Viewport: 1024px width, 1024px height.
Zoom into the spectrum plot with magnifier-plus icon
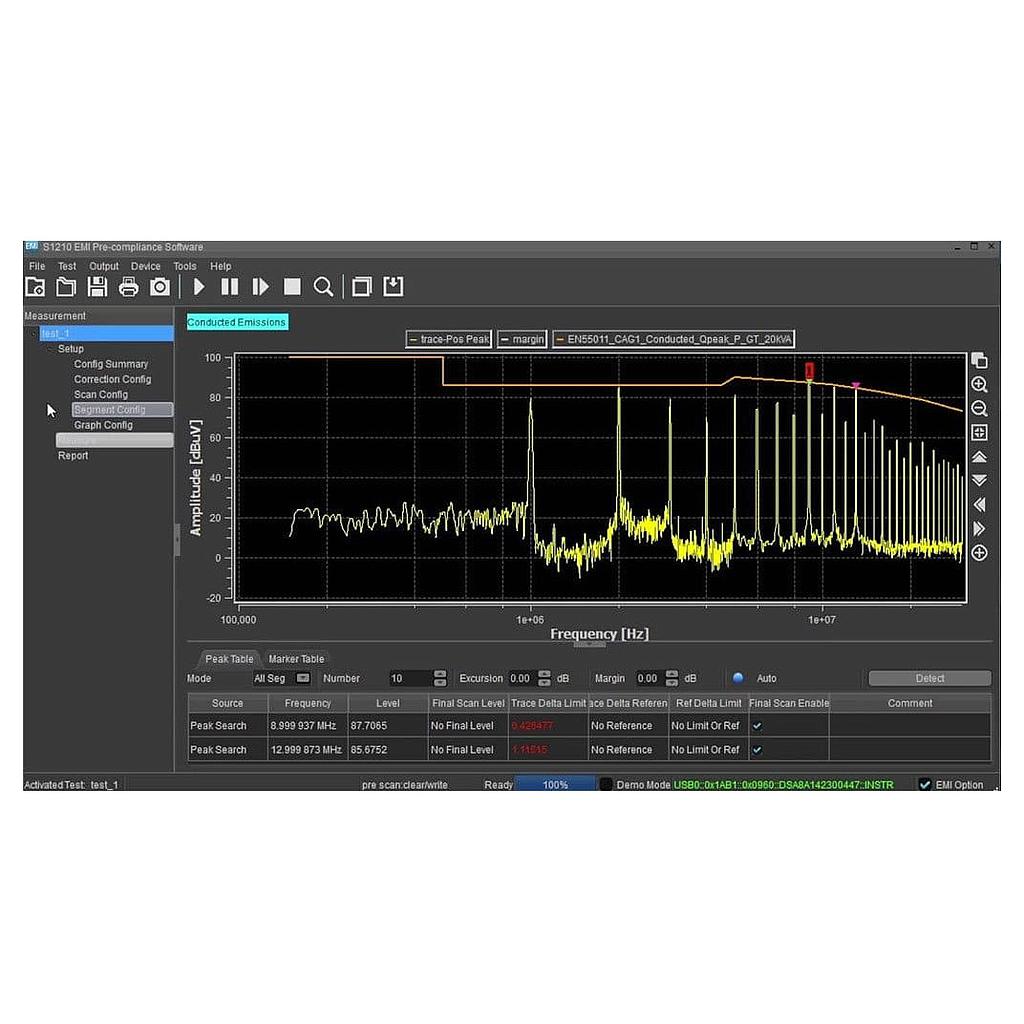[x=979, y=384]
